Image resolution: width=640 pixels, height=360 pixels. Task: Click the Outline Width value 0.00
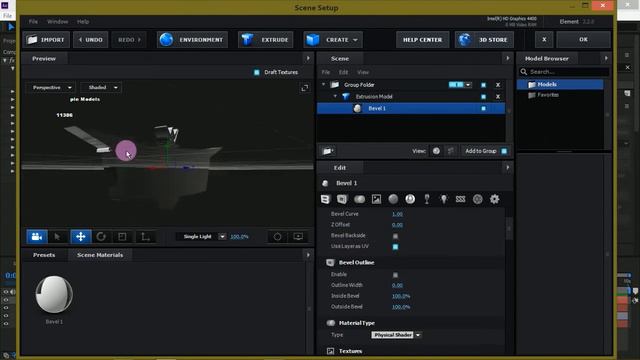pos(397,285)
